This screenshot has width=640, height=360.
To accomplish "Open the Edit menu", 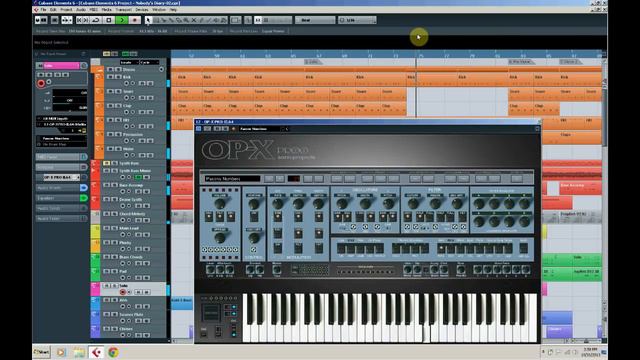I will tap(53, 9).
